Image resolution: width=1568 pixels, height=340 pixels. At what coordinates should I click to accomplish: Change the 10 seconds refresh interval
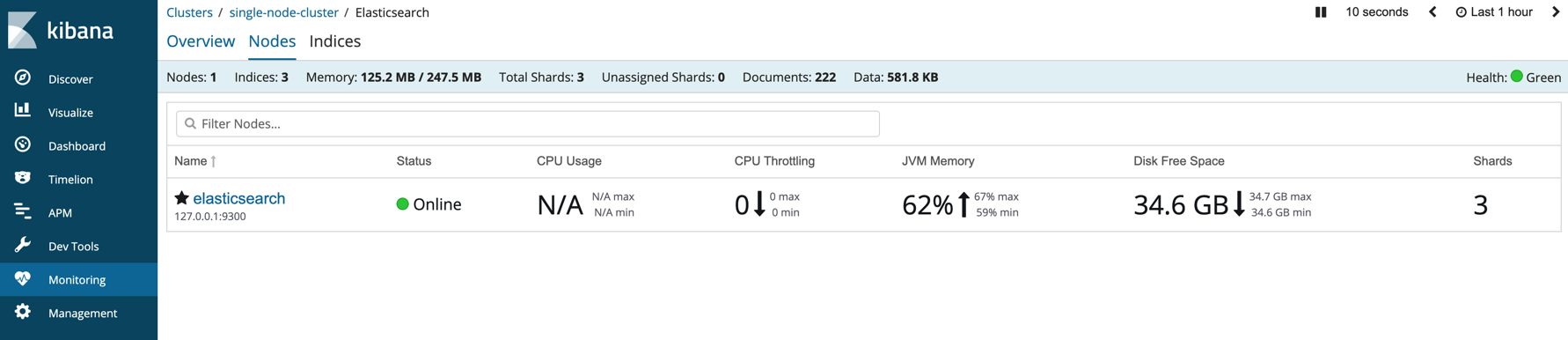click(1376, 12)
